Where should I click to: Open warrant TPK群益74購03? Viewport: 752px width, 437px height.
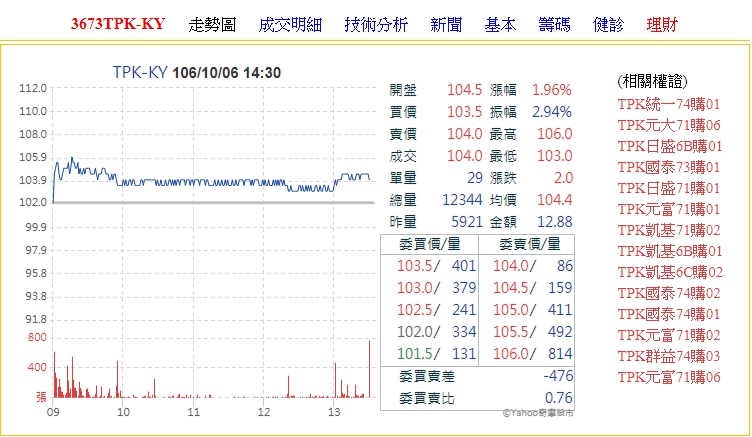pyautogui.click(x=669, y=356)
